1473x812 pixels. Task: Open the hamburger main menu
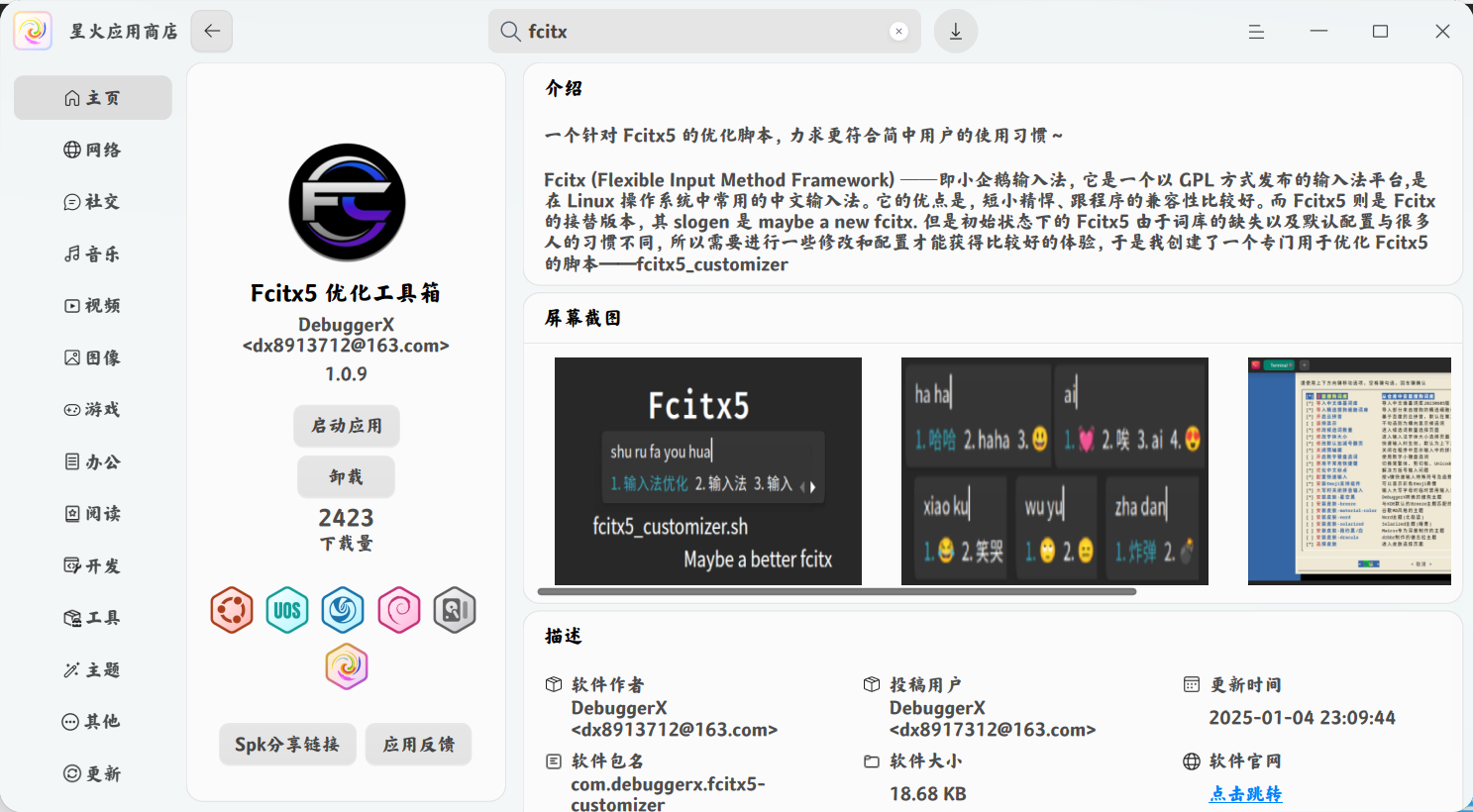click(x=1256, y=32)
